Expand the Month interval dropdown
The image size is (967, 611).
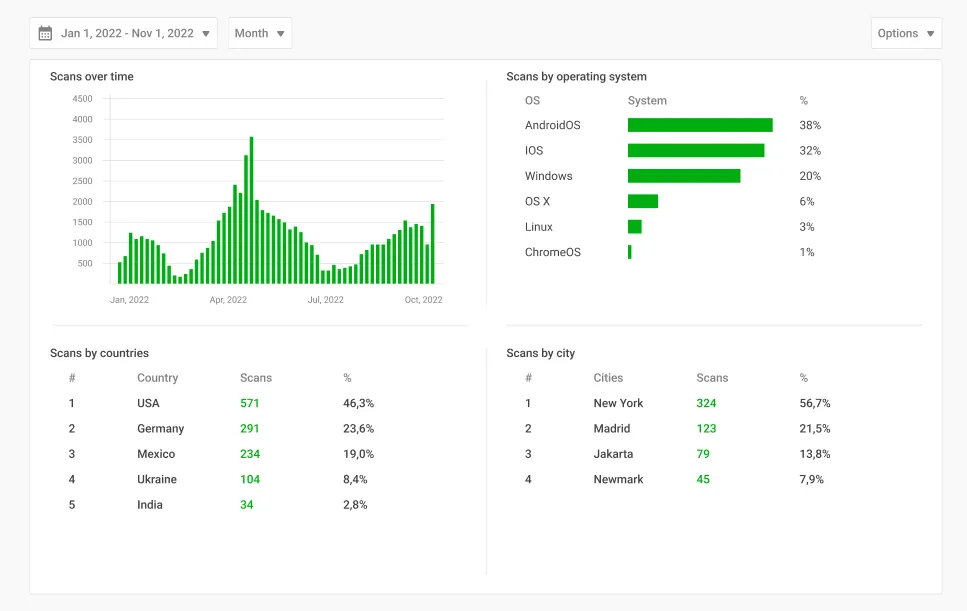click(x=260, y=33)
